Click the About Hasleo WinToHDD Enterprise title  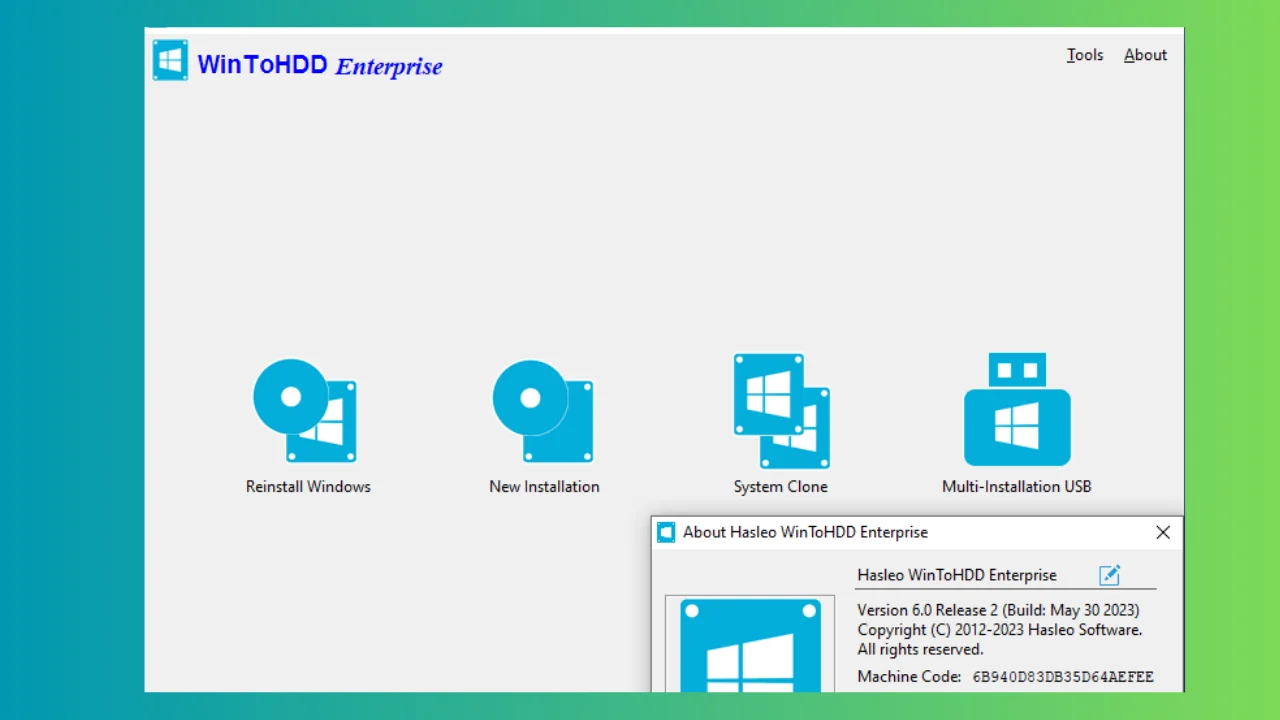coord(805,533)
